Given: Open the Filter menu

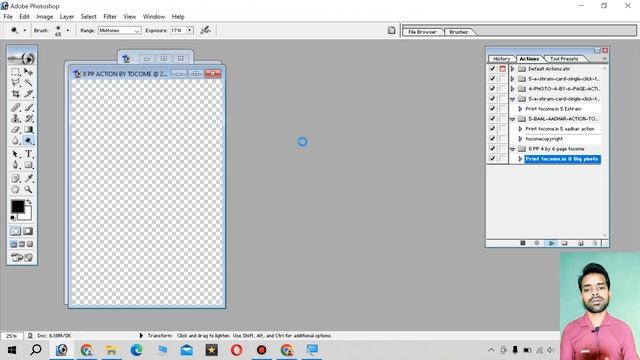Looking at the screenshot, I should (110, 17).
